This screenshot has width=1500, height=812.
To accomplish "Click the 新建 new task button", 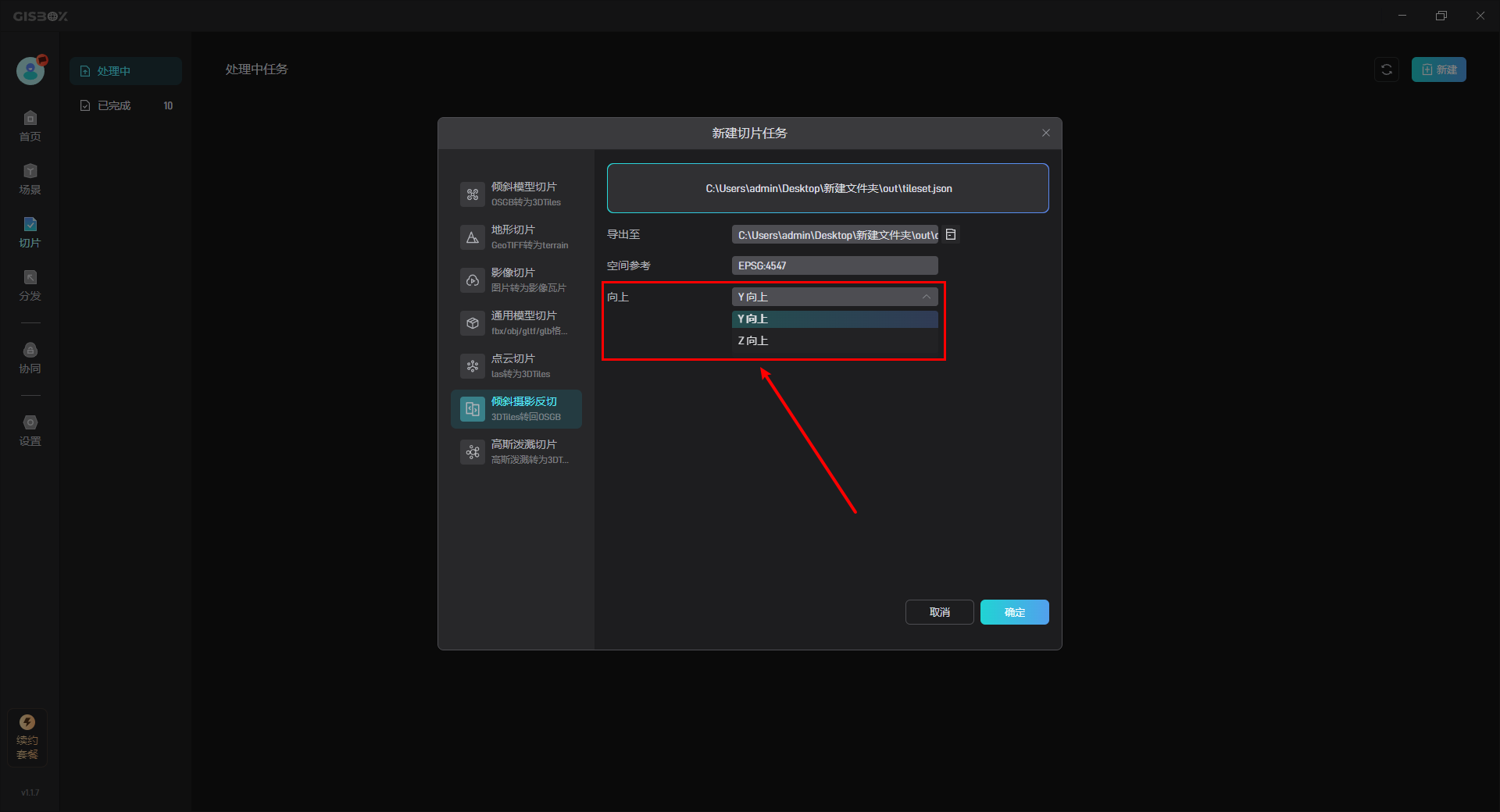I will click(x=1438, y=69).
